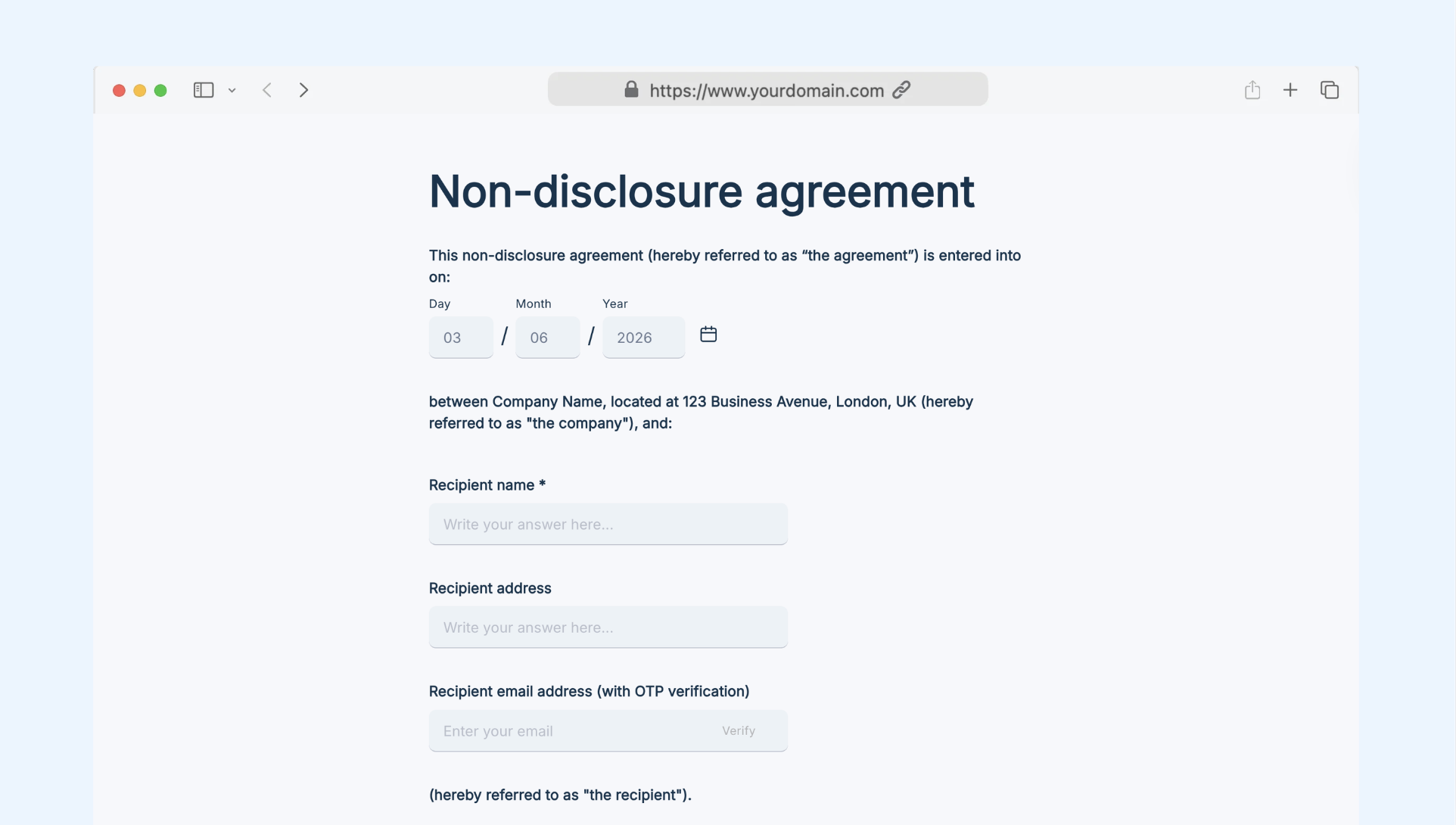
Task: Select the Day input field
Action: [x=461, y=338]
